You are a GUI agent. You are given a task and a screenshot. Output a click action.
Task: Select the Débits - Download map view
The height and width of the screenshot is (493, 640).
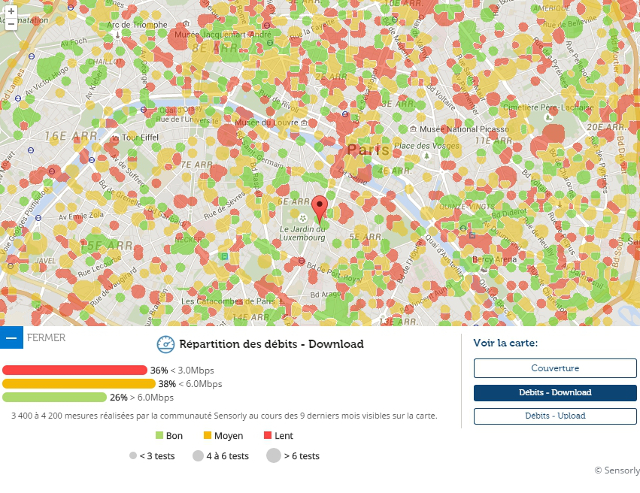coord(555,393)
